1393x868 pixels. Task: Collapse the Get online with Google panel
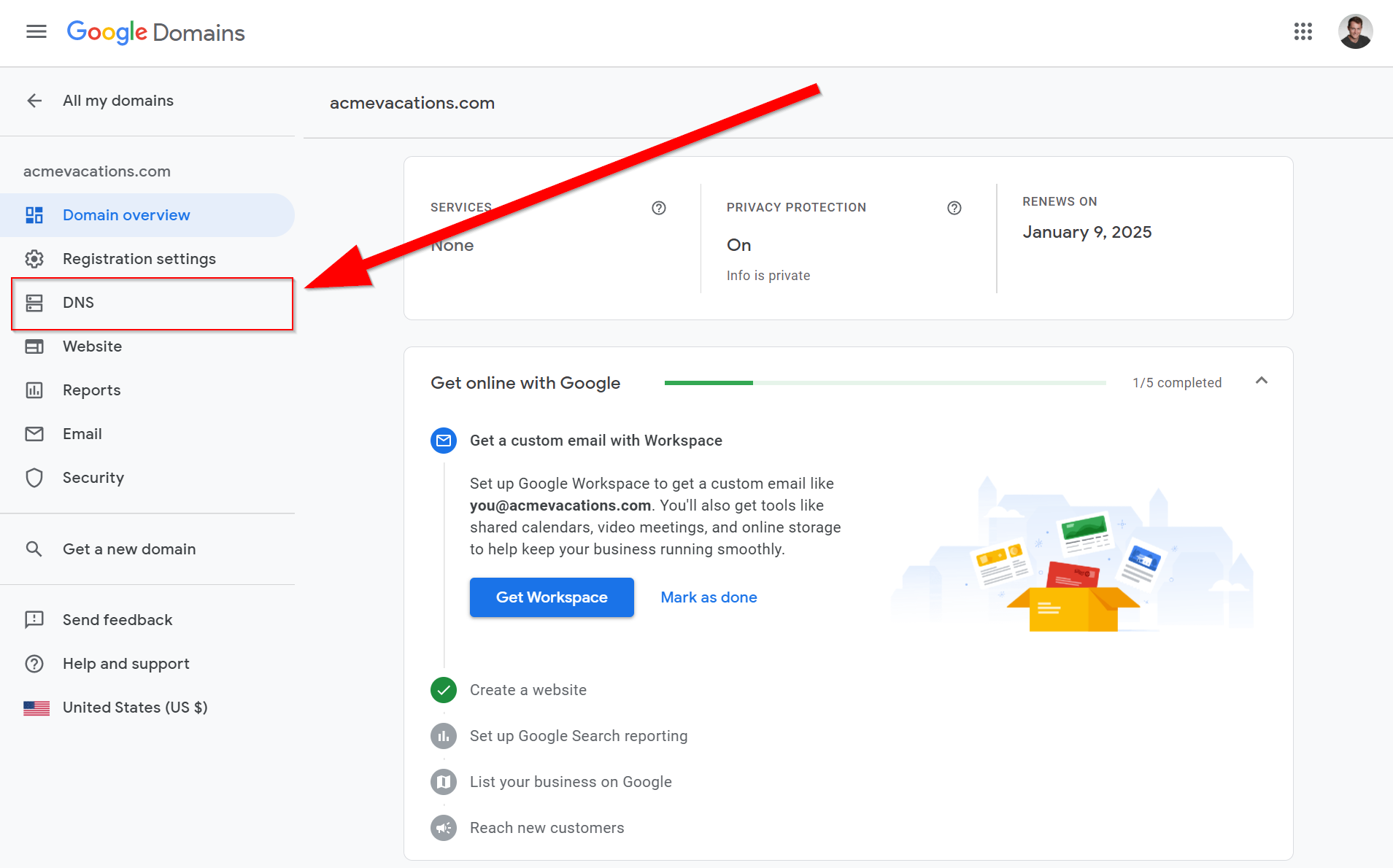tap(1262, 381)
